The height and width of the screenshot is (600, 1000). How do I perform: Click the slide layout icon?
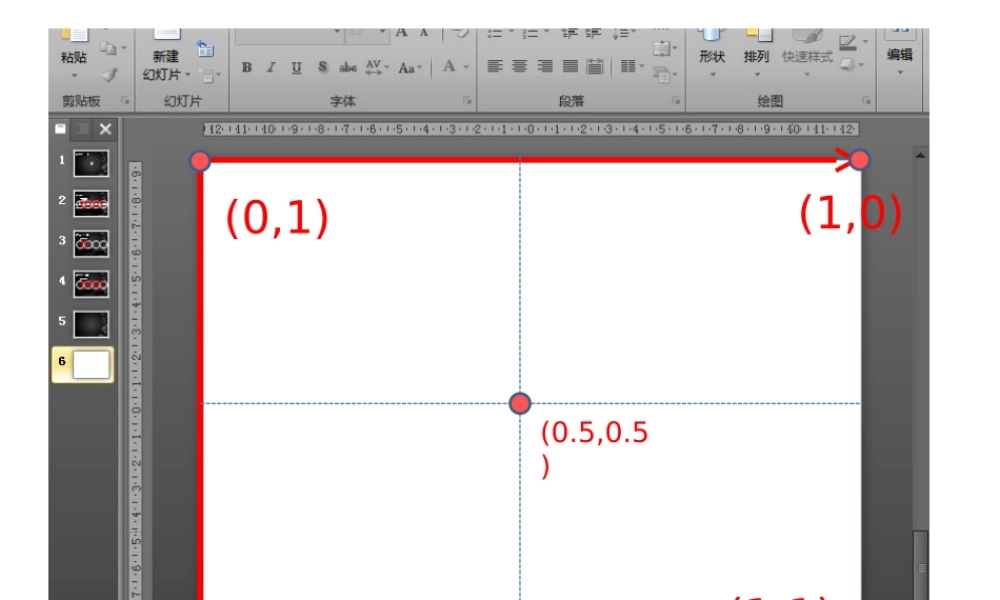(205, 48)
